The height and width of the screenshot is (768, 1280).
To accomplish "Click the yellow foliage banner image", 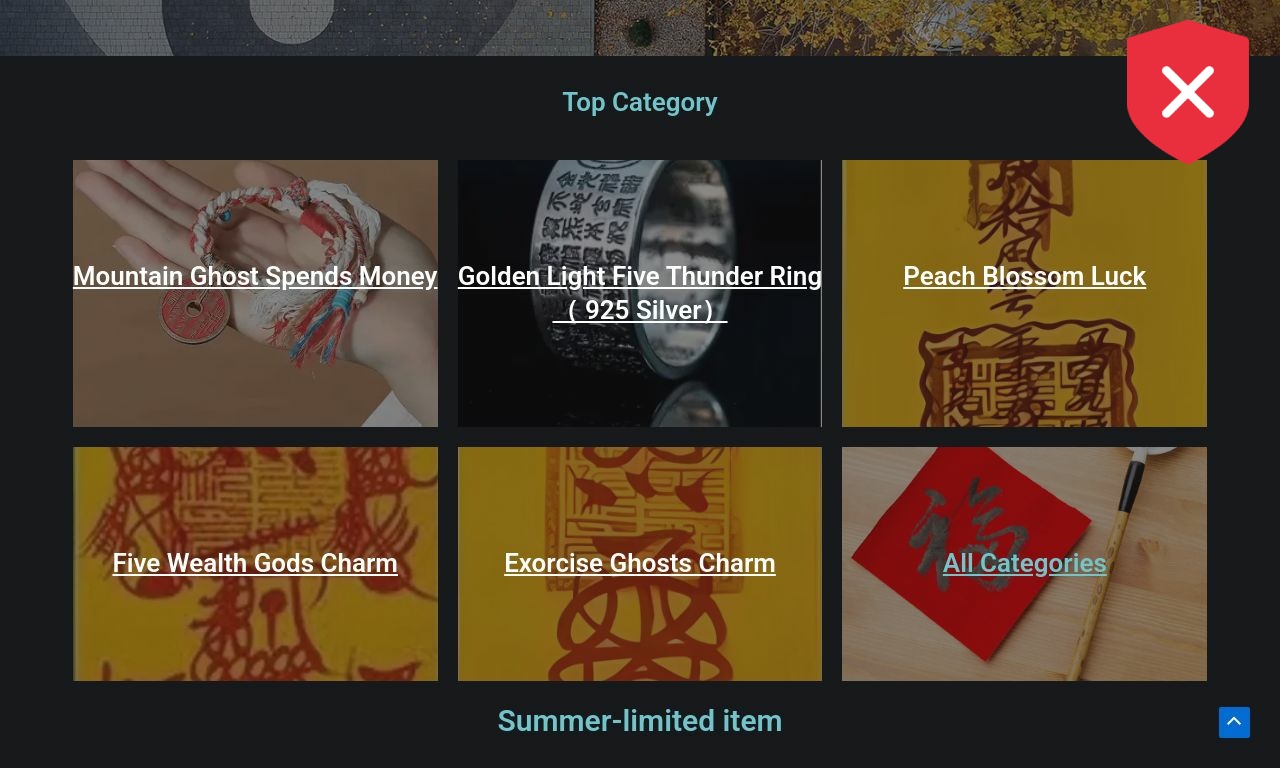I will click(x=938, y=27).
